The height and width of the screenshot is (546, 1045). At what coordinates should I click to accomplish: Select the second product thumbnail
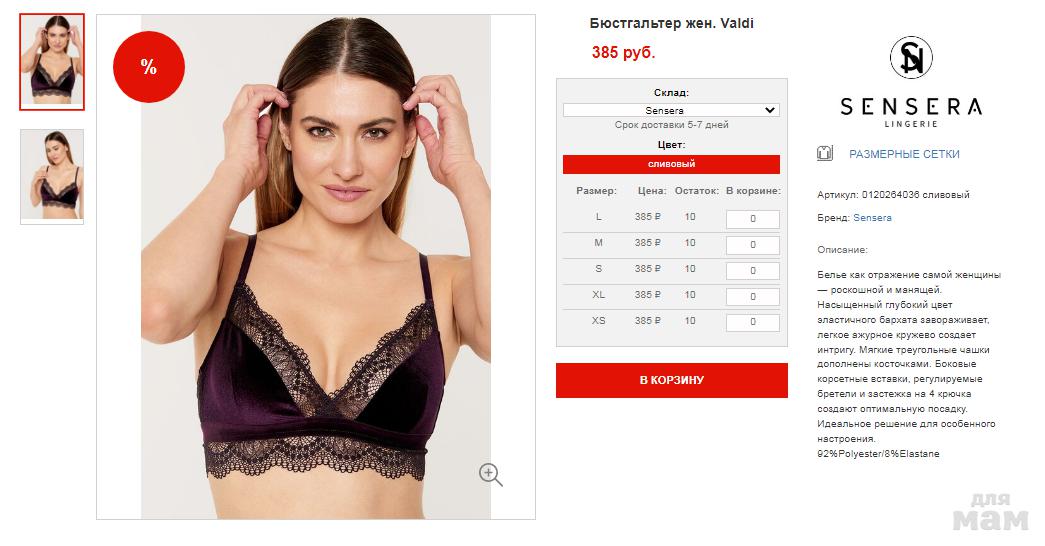(x=52, y=176)
